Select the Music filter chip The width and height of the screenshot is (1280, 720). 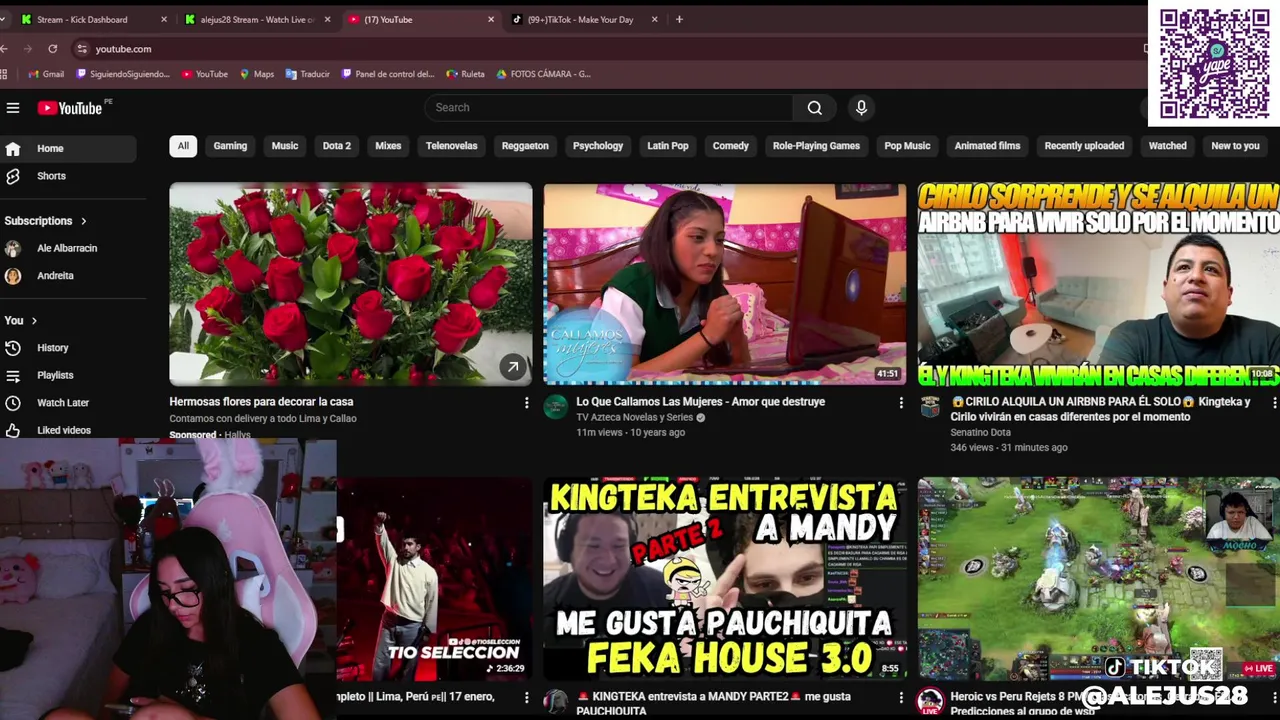285,146
